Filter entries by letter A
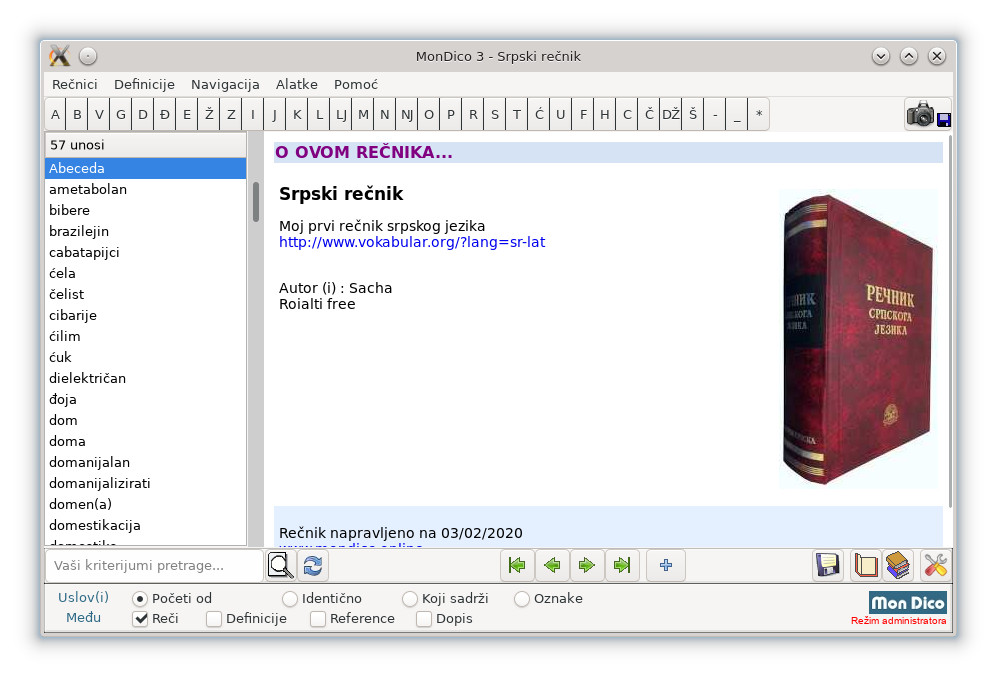Viewport: 997px width, 677px height. click(x=55, y=114)
